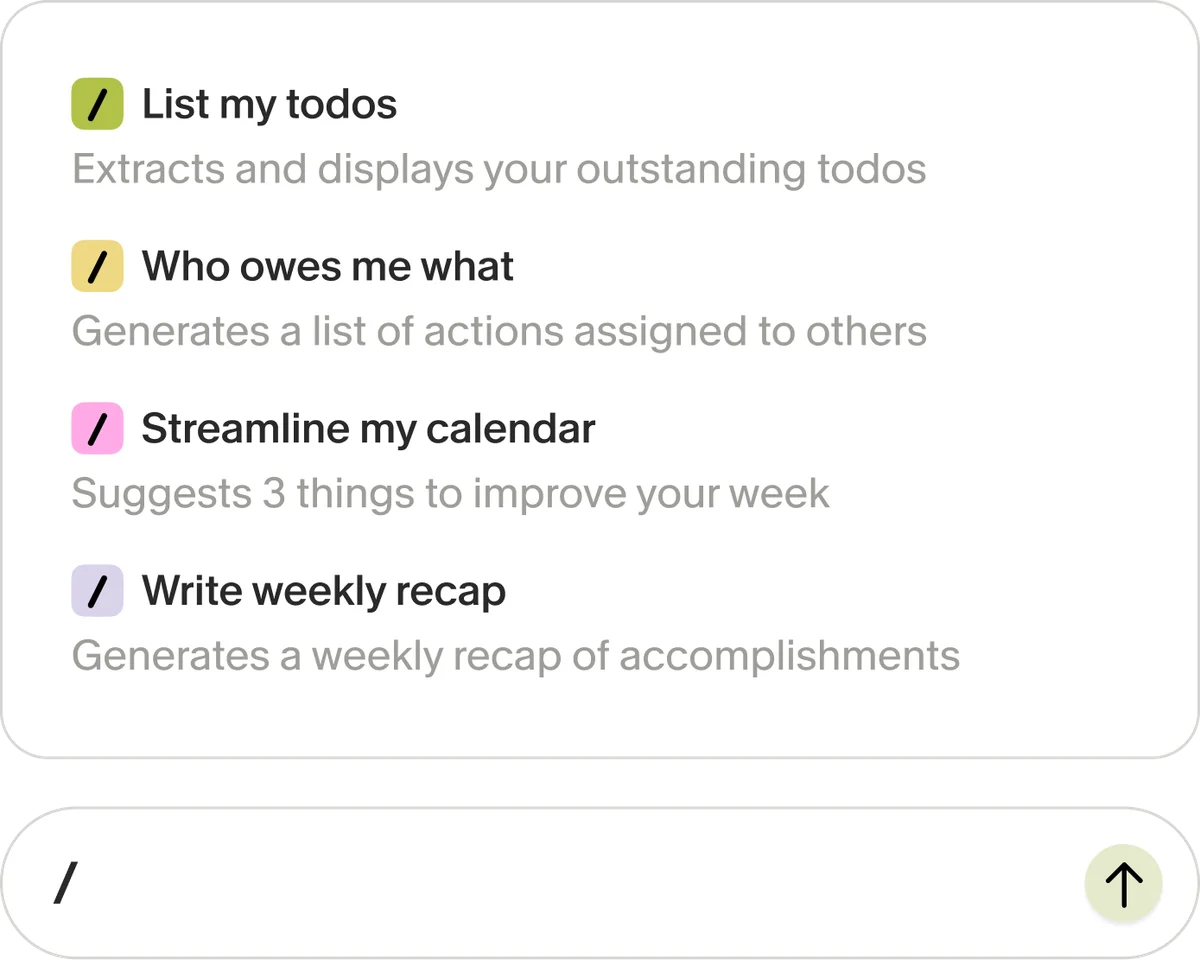The image size is (1200, 960).
Task: Run the Streamline my calendar command
Action: [x=368, y=428]
